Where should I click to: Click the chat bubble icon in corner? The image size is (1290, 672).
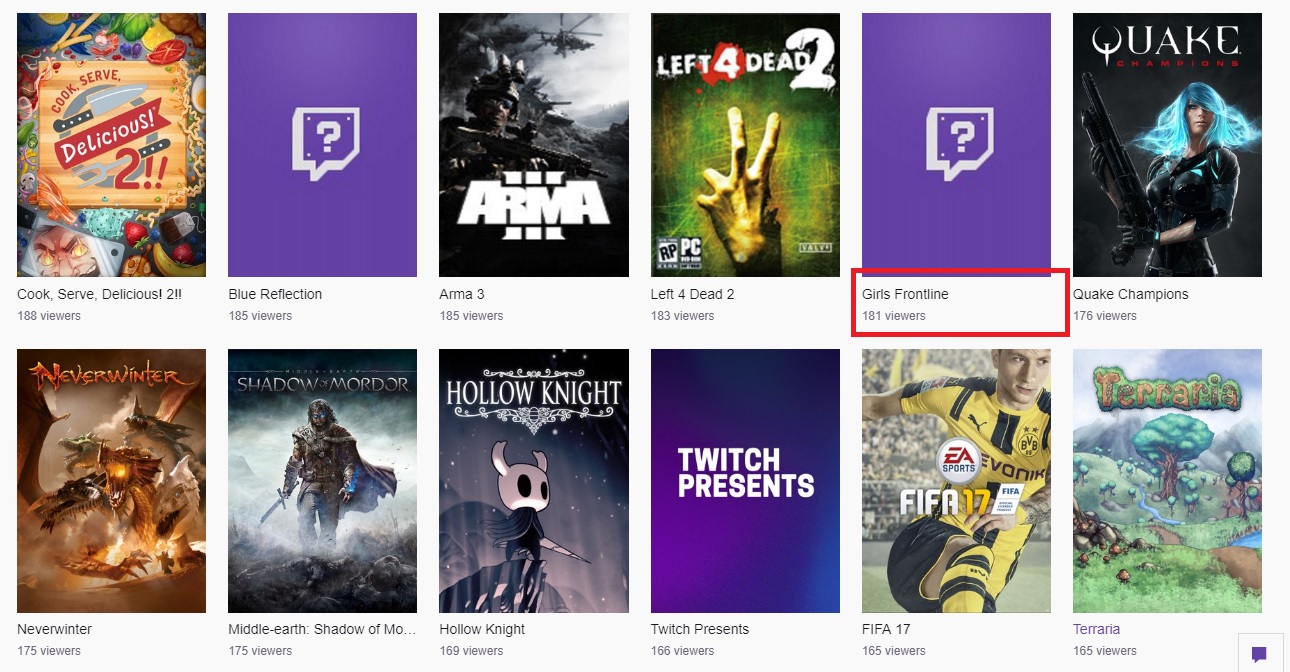1259,654
